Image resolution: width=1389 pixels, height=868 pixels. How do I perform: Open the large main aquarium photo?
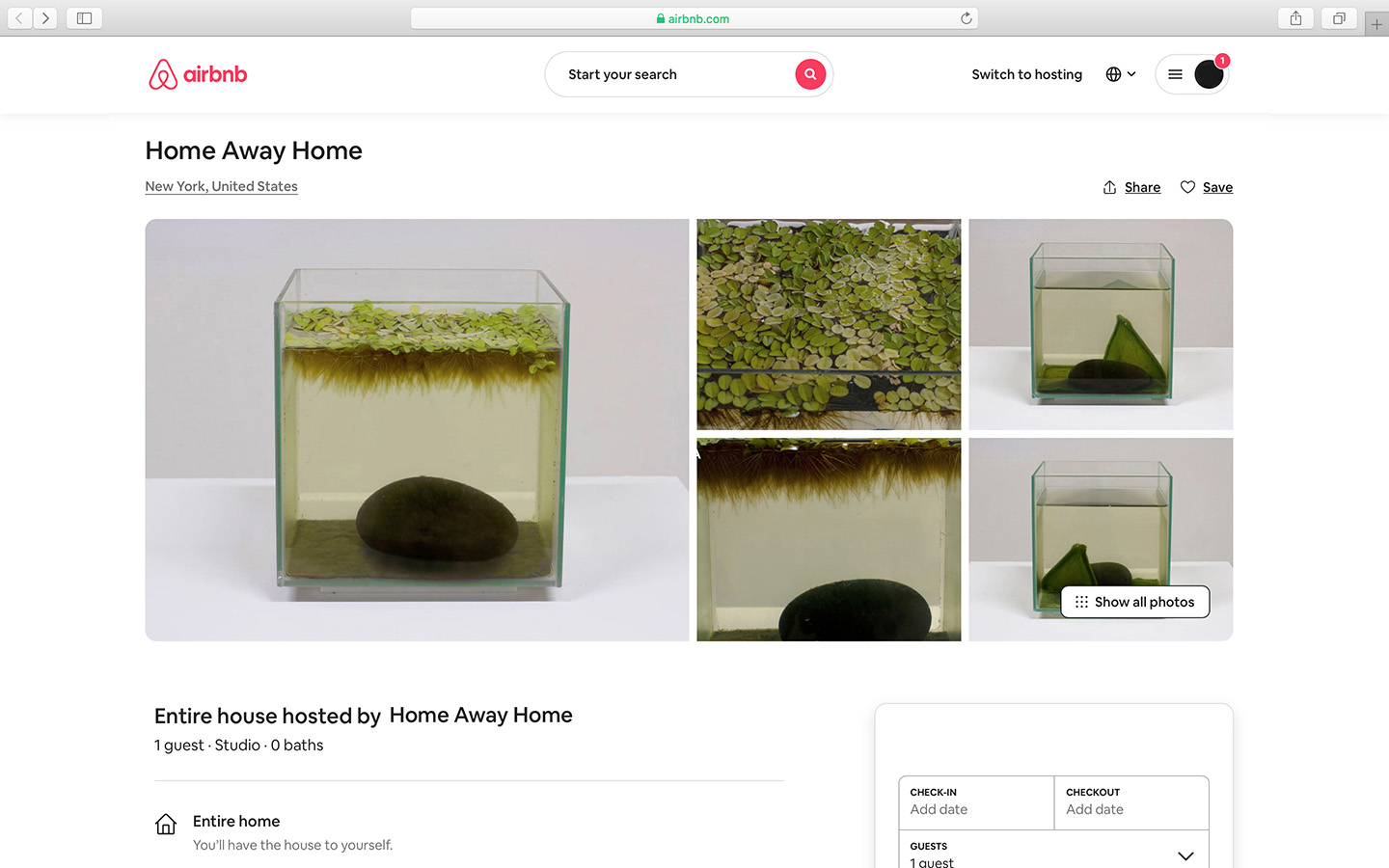[x=417, y=430]
